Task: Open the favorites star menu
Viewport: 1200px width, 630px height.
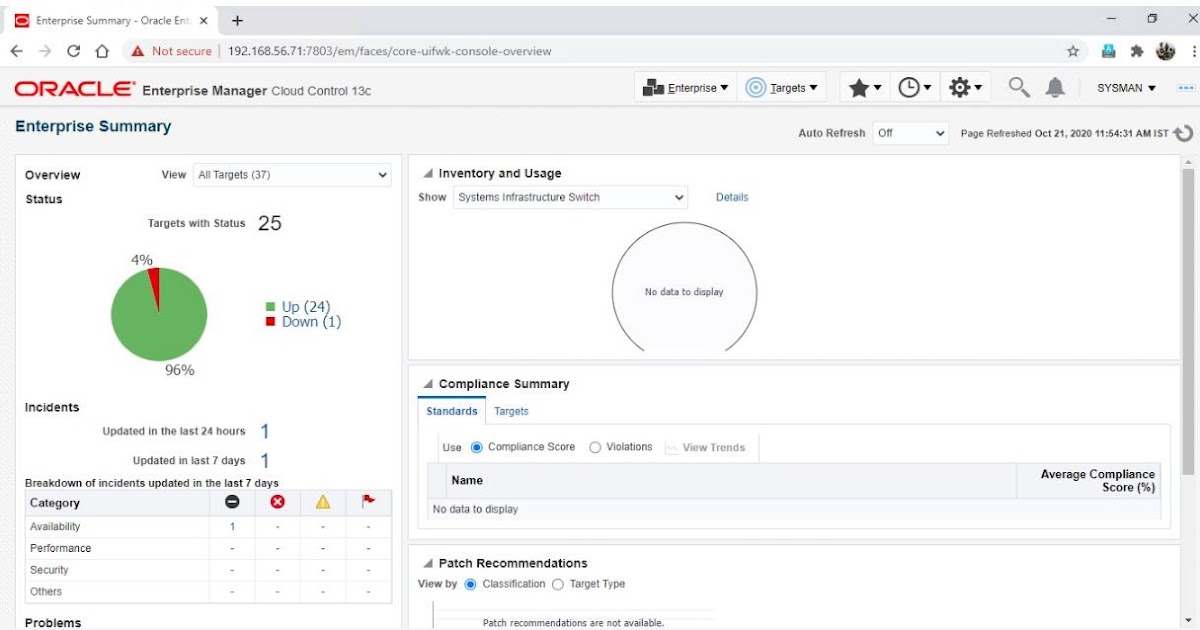Action: (x=862, y=87)
